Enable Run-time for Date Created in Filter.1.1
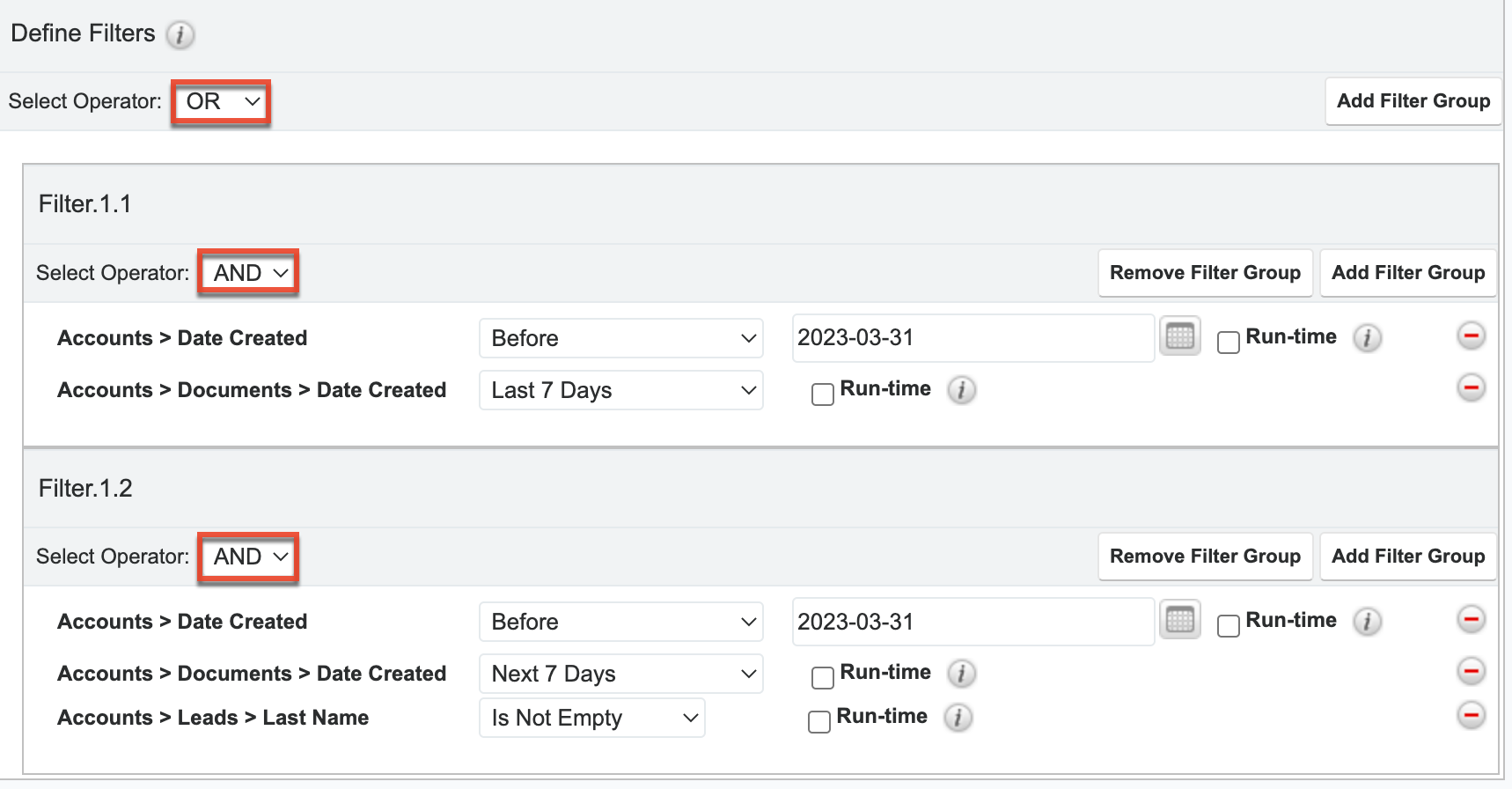The width and height of the screenshot is (1512, 789). [x=1229, y=342]
